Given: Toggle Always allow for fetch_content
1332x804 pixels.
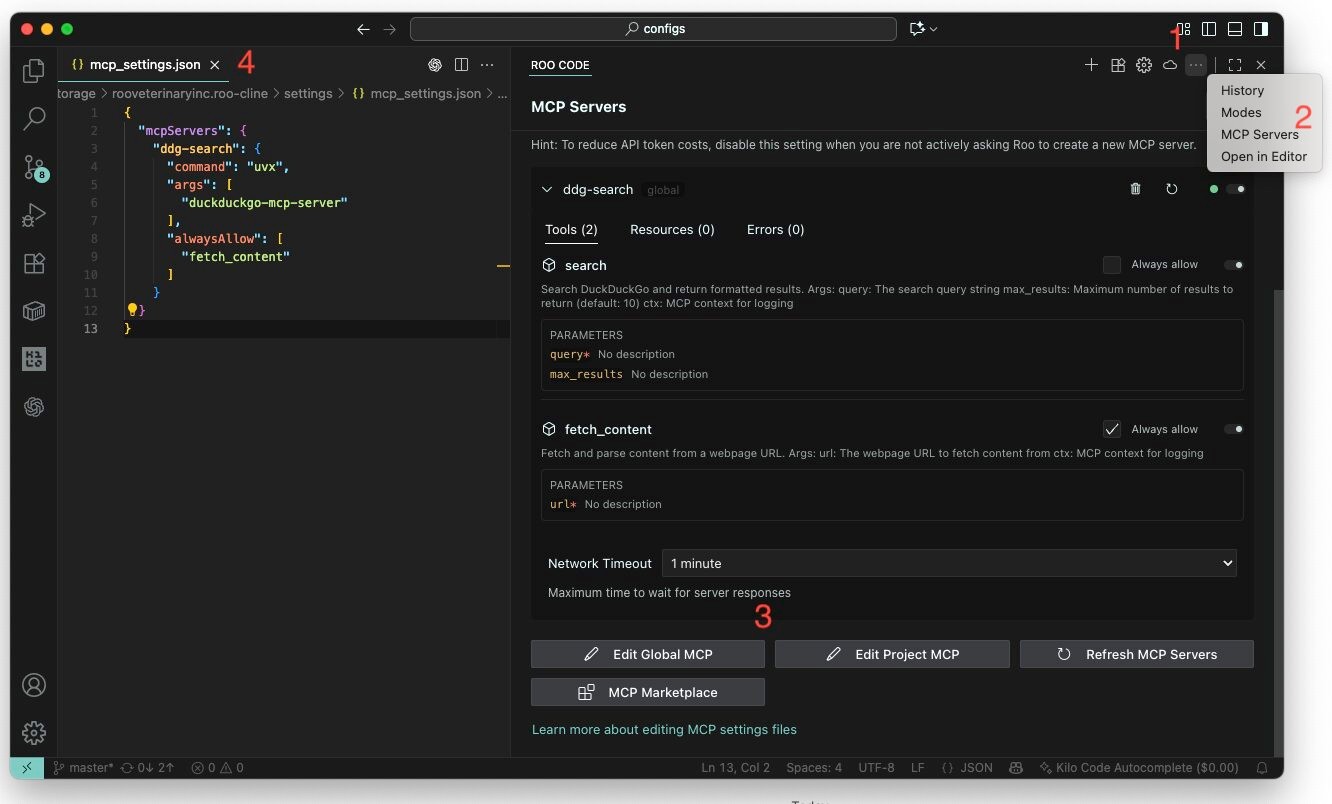Looking at the screenshot, I should [x=1112, y=429].
